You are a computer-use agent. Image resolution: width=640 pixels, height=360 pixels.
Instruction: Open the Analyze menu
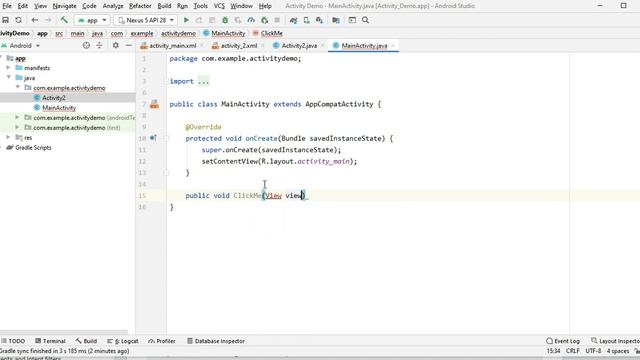[x=113, y=6]
